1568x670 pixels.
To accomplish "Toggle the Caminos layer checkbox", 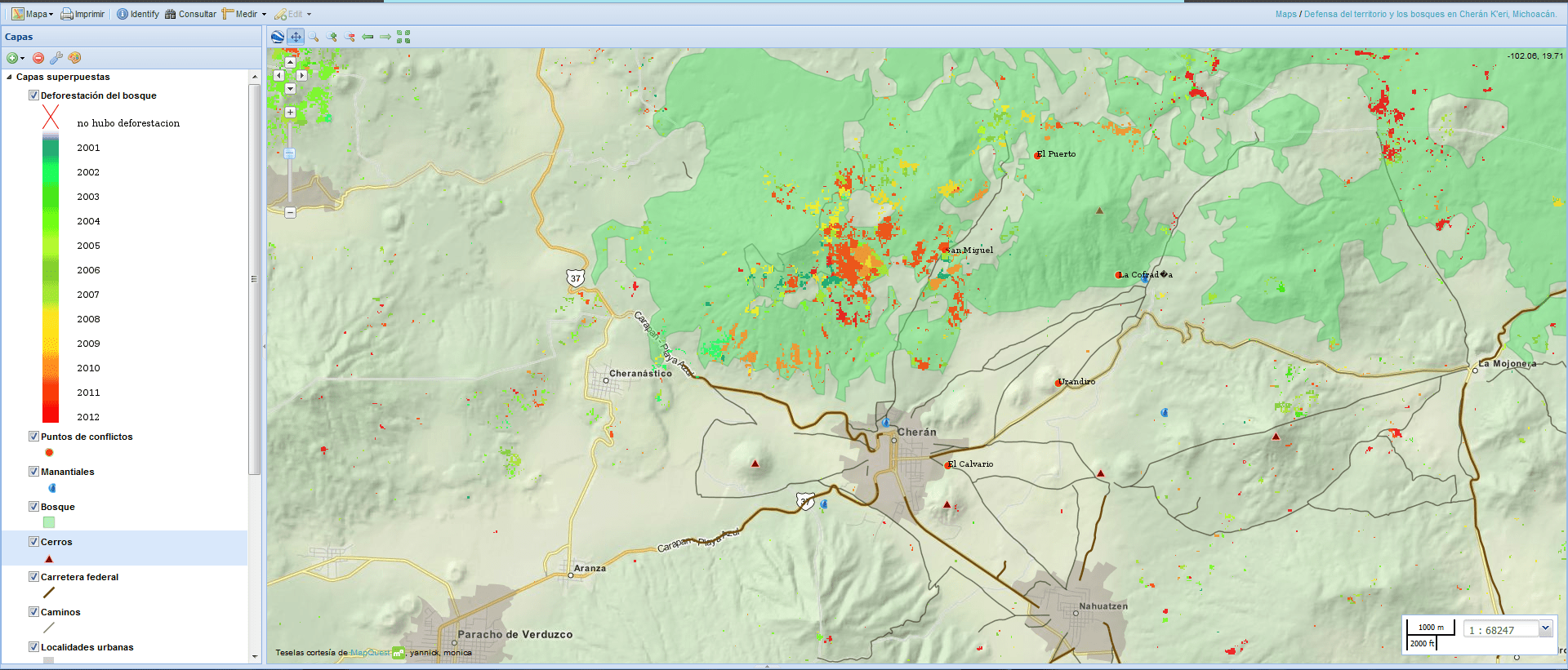I will (x=33, y=612).
